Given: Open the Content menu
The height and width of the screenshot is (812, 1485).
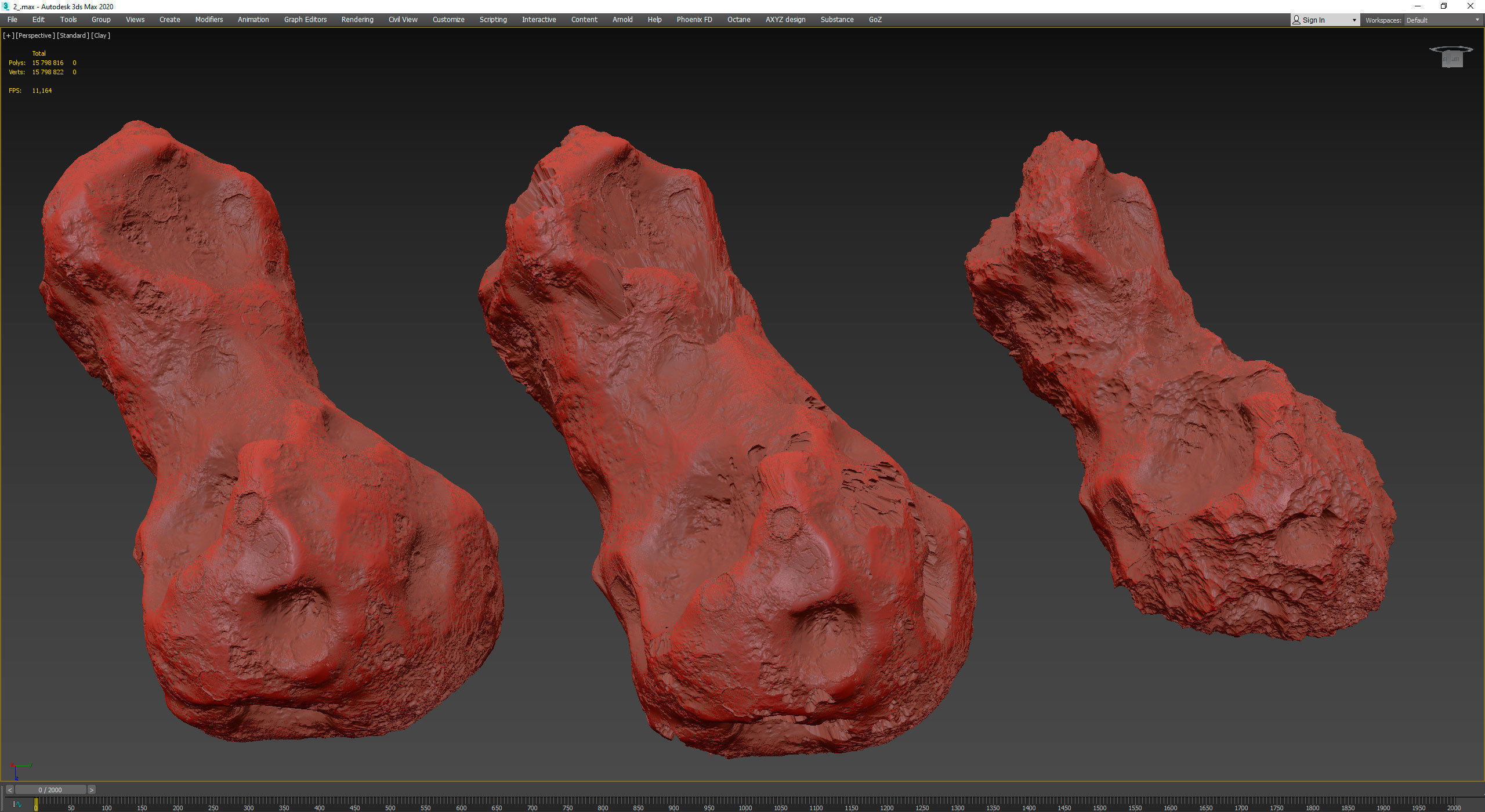Looking at the screenshot, I should [584, 20].
